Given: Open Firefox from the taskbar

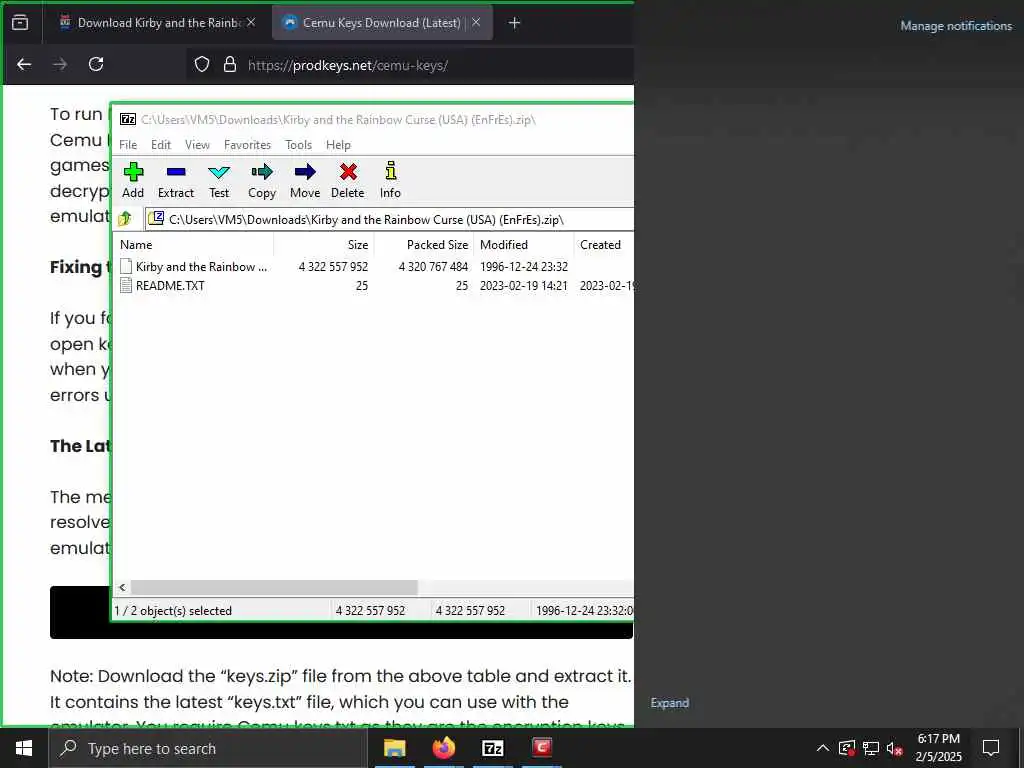Looking at the screenshot, I should click(x=443, y=748).
